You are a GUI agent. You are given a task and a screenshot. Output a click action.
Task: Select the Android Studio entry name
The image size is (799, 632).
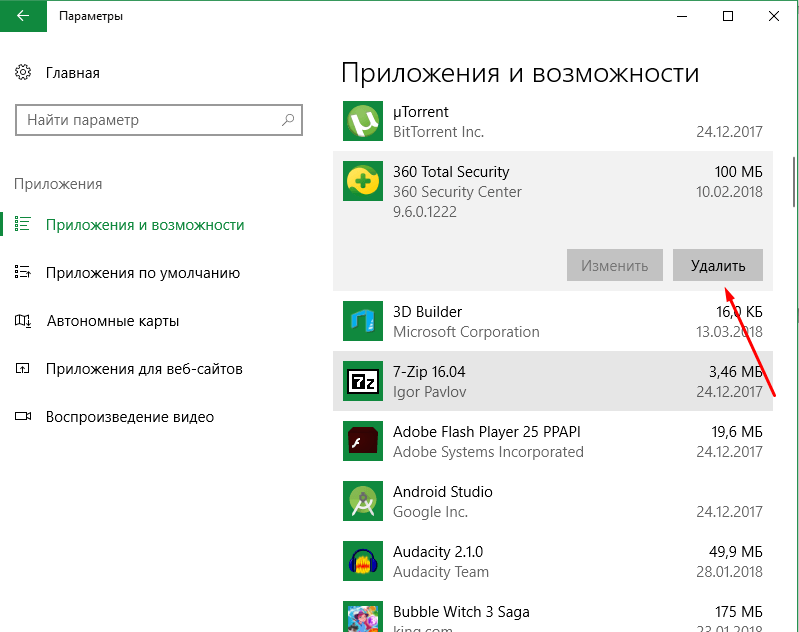point(442,492)
